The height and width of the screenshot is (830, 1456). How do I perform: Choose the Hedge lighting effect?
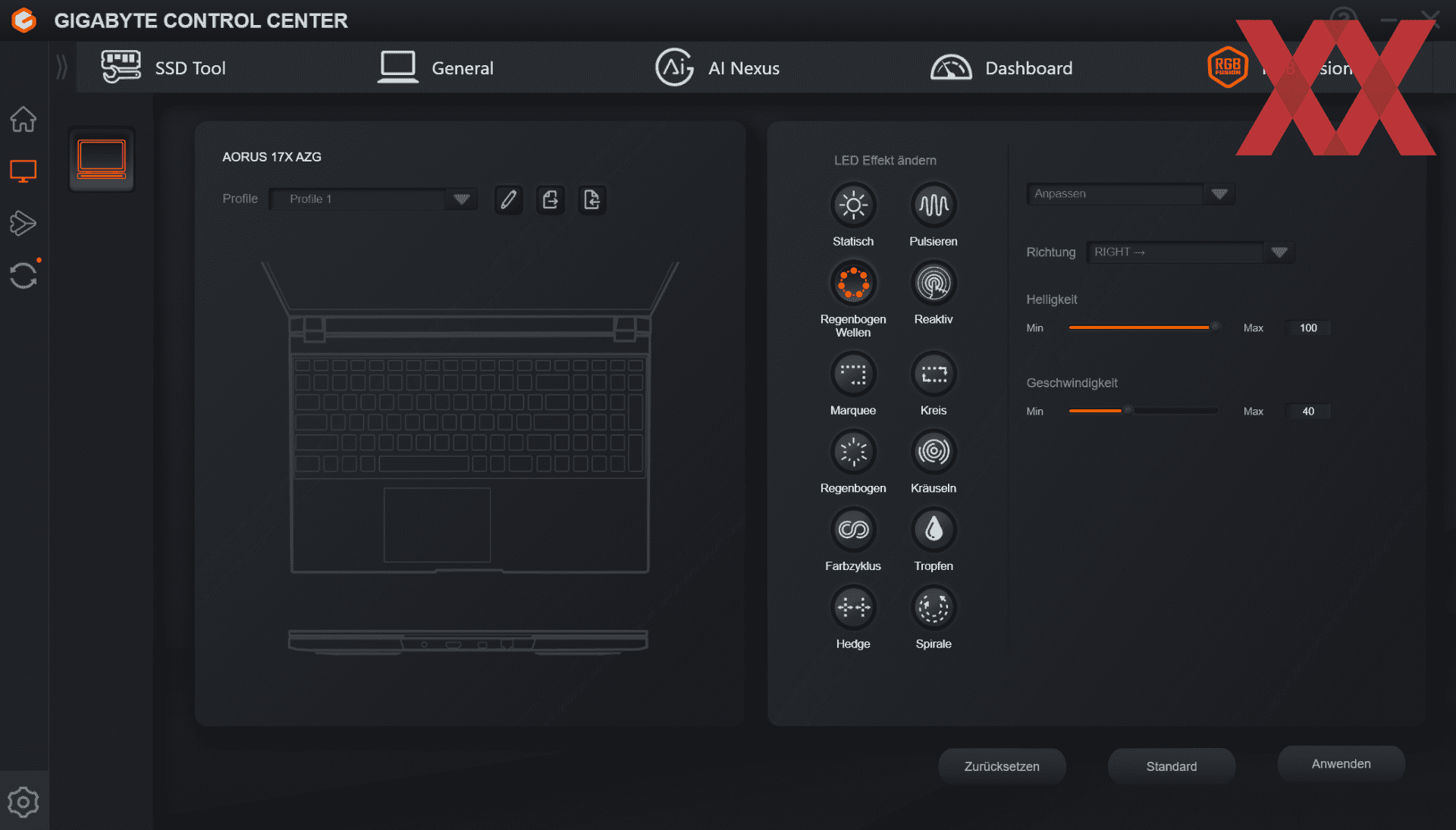click(853, 607)
